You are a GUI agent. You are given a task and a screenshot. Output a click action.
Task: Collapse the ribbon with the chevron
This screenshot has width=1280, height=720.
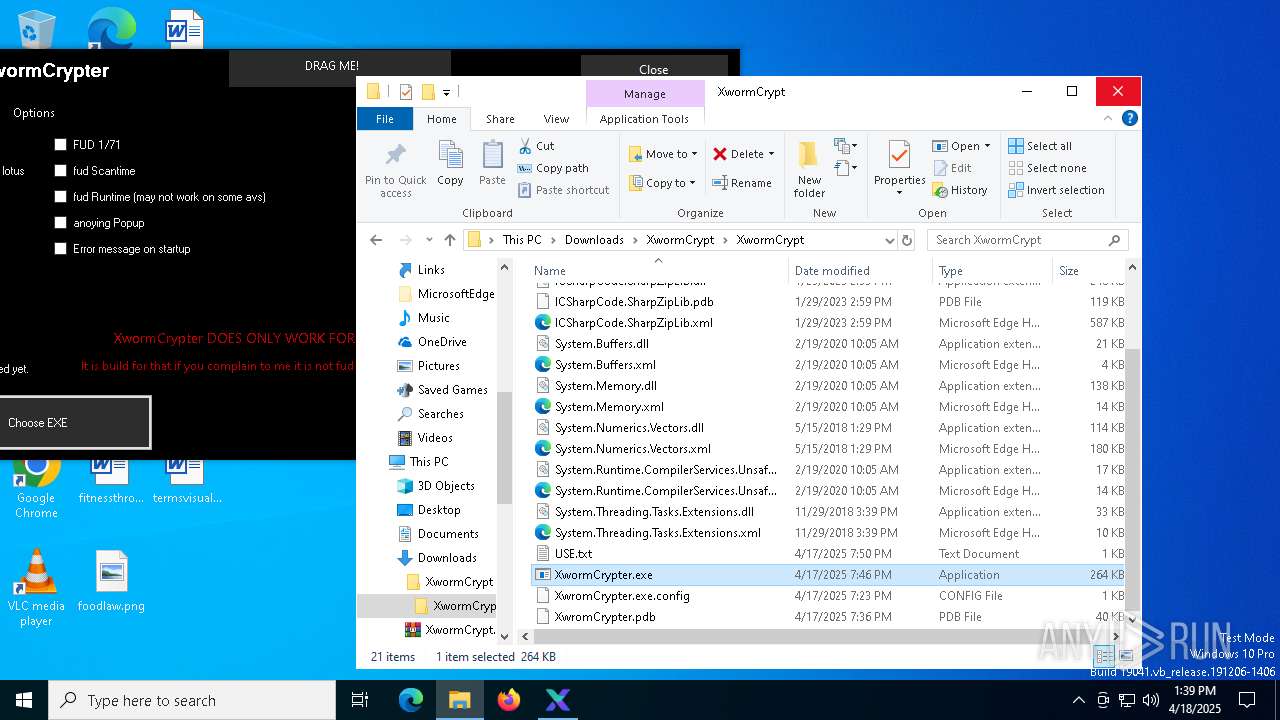[x=1108, y=118]
